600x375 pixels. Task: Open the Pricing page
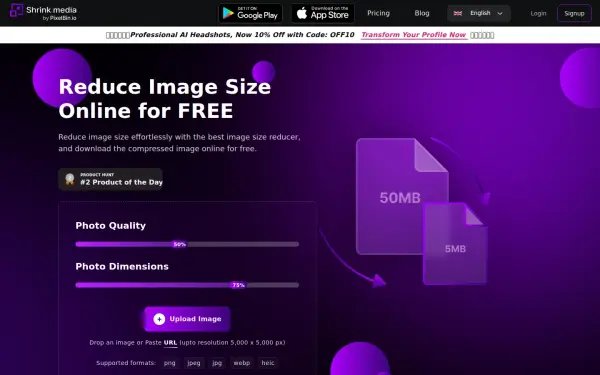pos(378,13)
